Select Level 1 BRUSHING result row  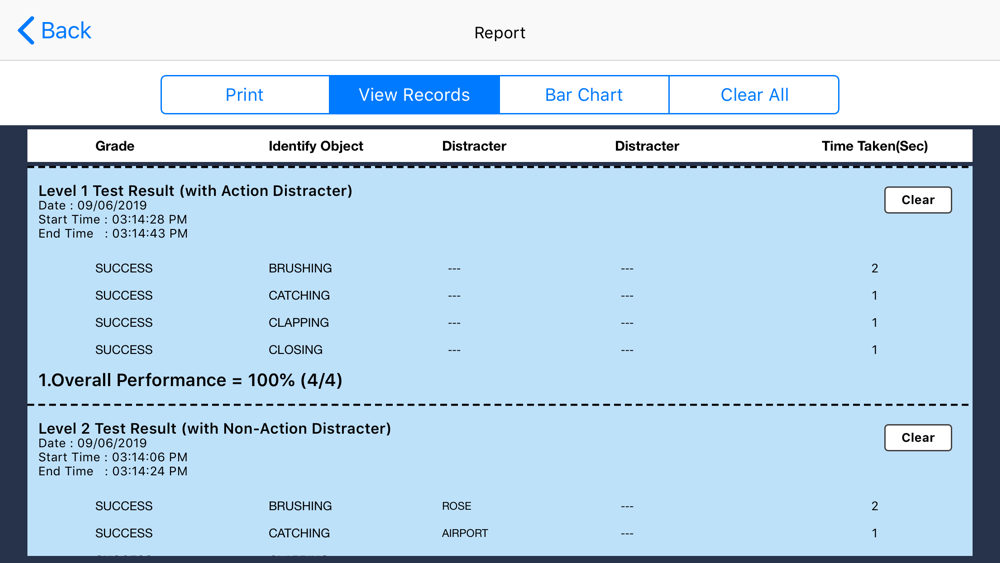[x=500, y=268]
